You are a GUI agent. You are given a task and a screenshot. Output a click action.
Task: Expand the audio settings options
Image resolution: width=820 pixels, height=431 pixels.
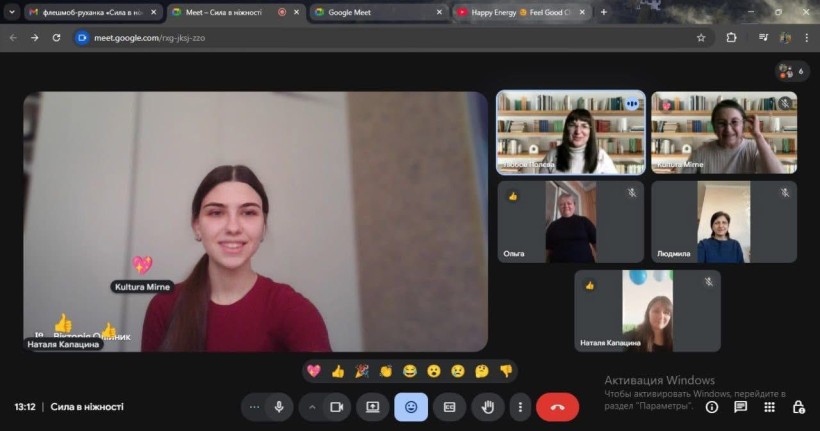254,407
